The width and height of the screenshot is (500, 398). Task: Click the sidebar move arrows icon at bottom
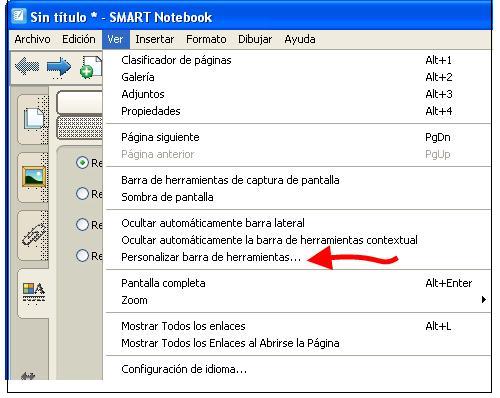pyautogui.click(x=28, y=376)
